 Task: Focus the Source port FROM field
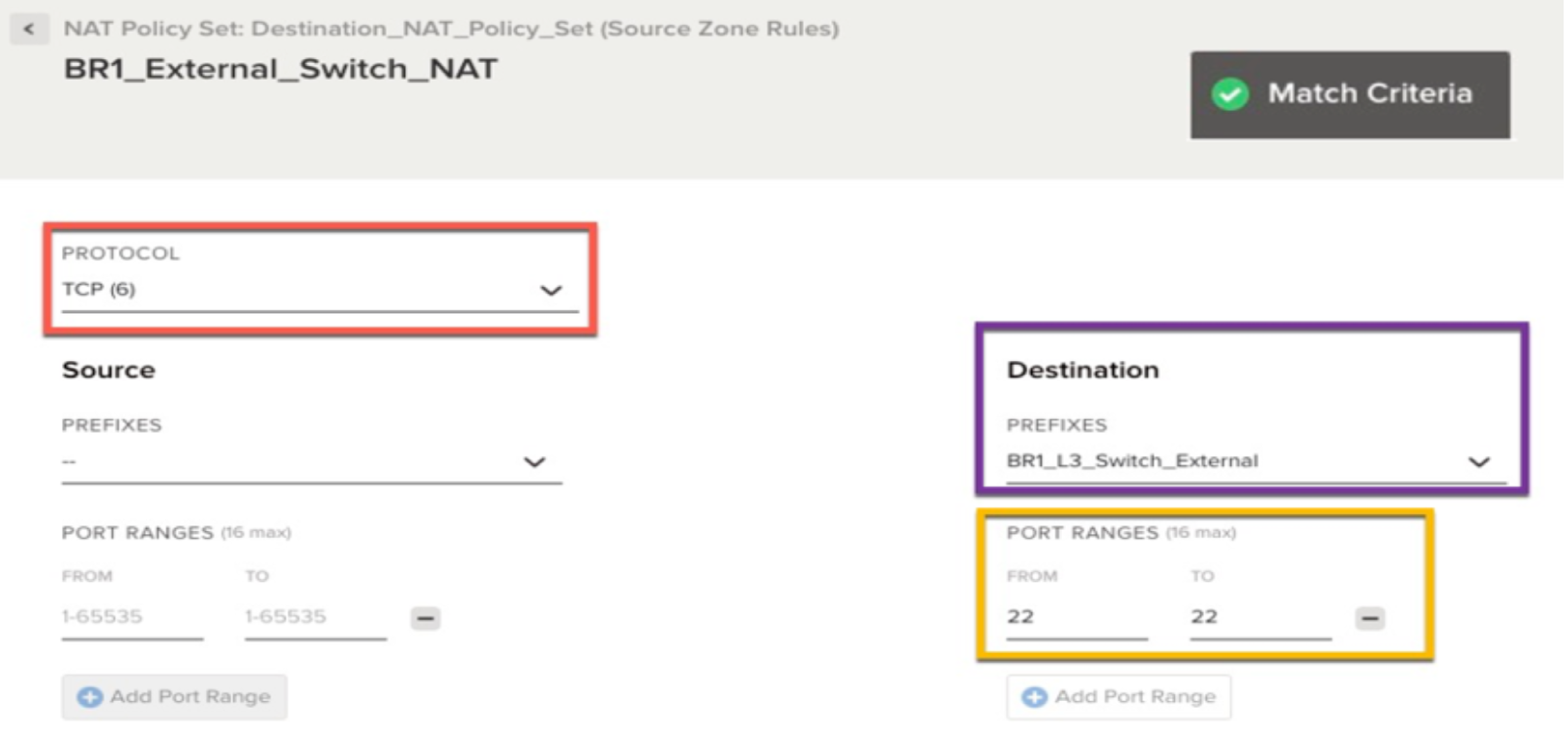tap(131, 617)
